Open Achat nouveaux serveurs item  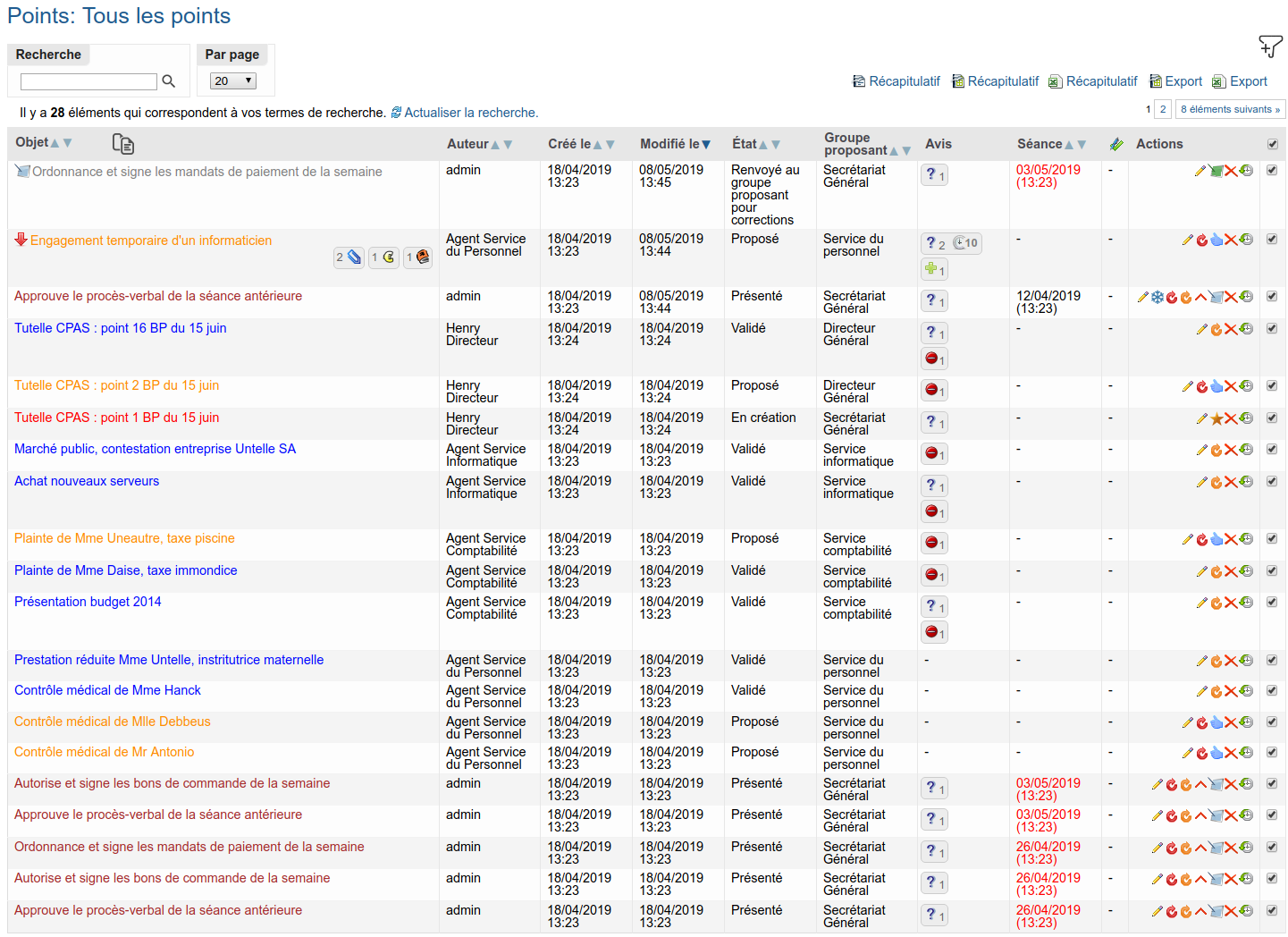[87, 481]
